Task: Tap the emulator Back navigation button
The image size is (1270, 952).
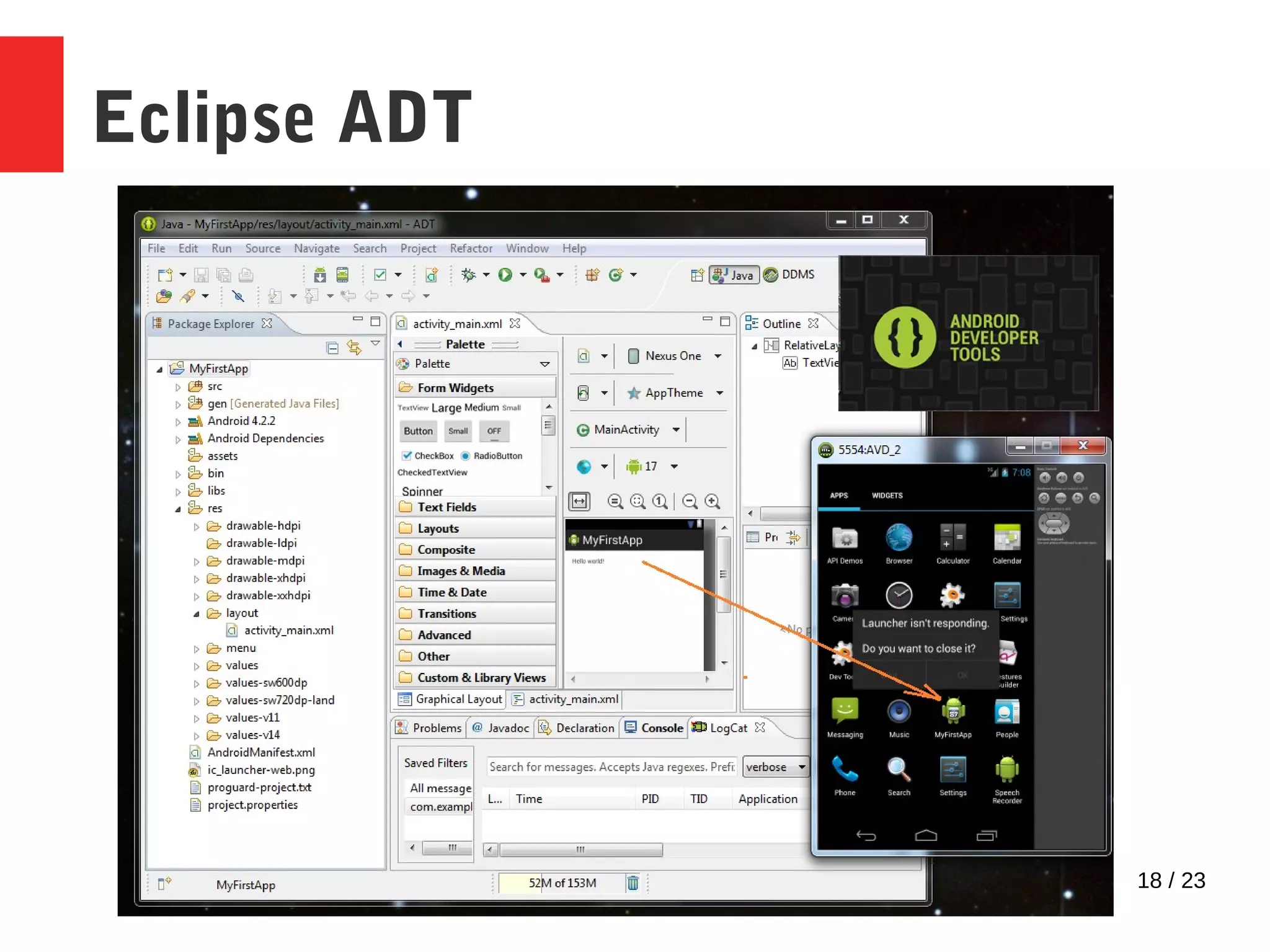Action: point(866,835)
